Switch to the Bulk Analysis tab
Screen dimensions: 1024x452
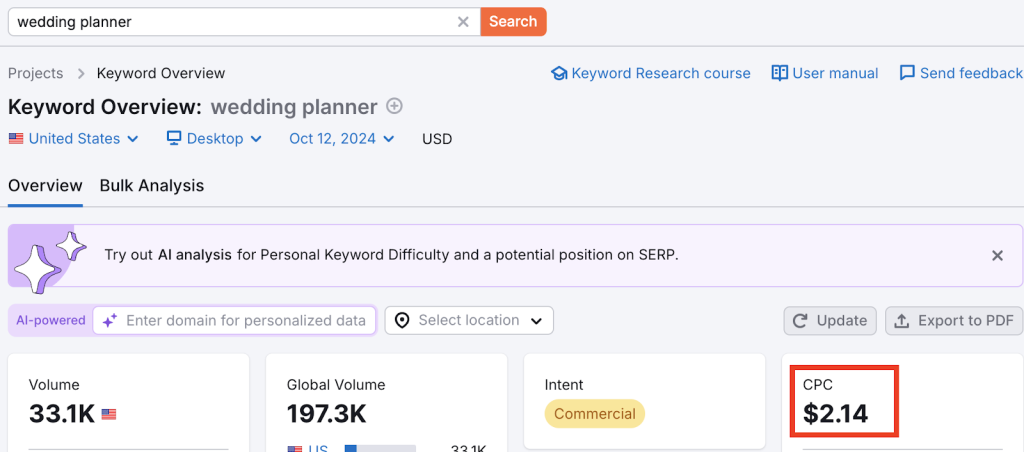tap(152, 186)
